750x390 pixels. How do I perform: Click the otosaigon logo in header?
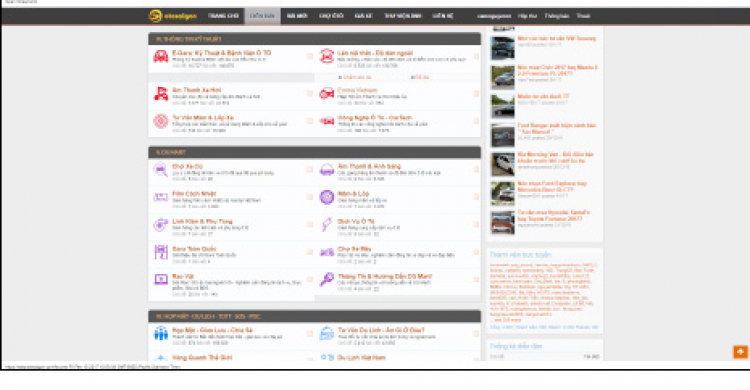point(173,16)
